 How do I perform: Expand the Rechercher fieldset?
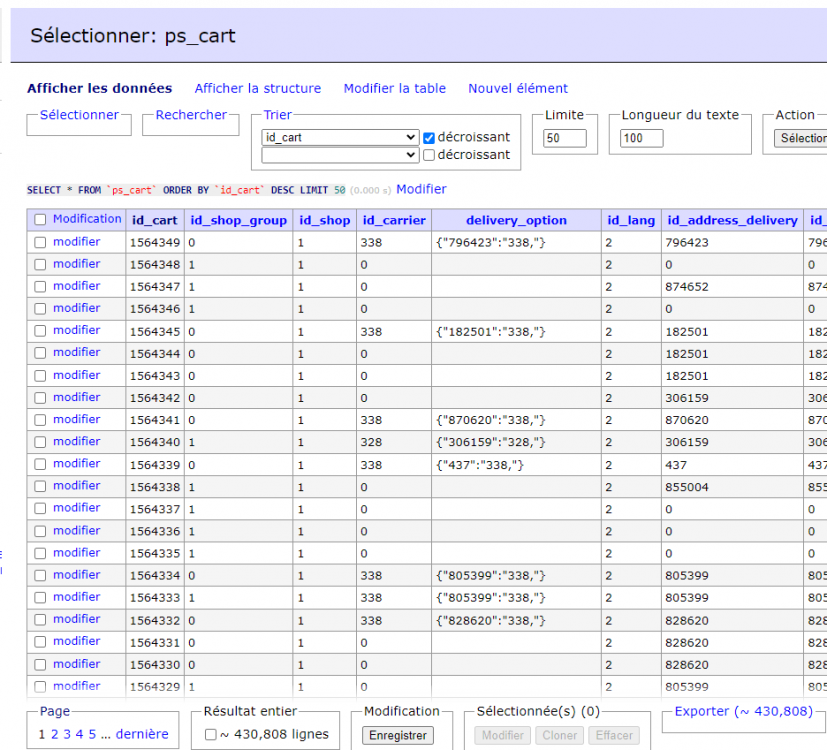191,115
